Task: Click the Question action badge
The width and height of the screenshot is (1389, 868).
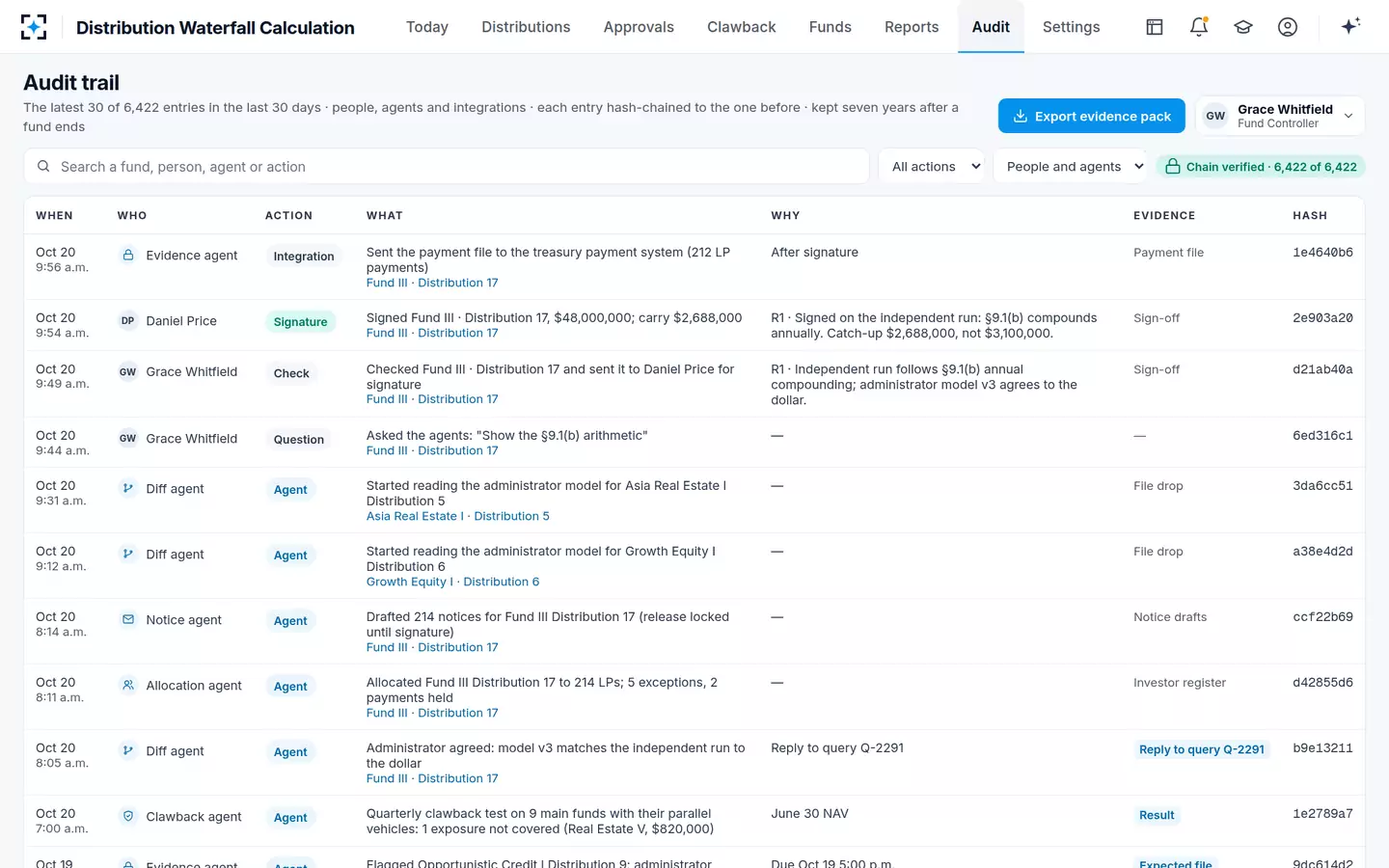Action: [x=298, y=440]
